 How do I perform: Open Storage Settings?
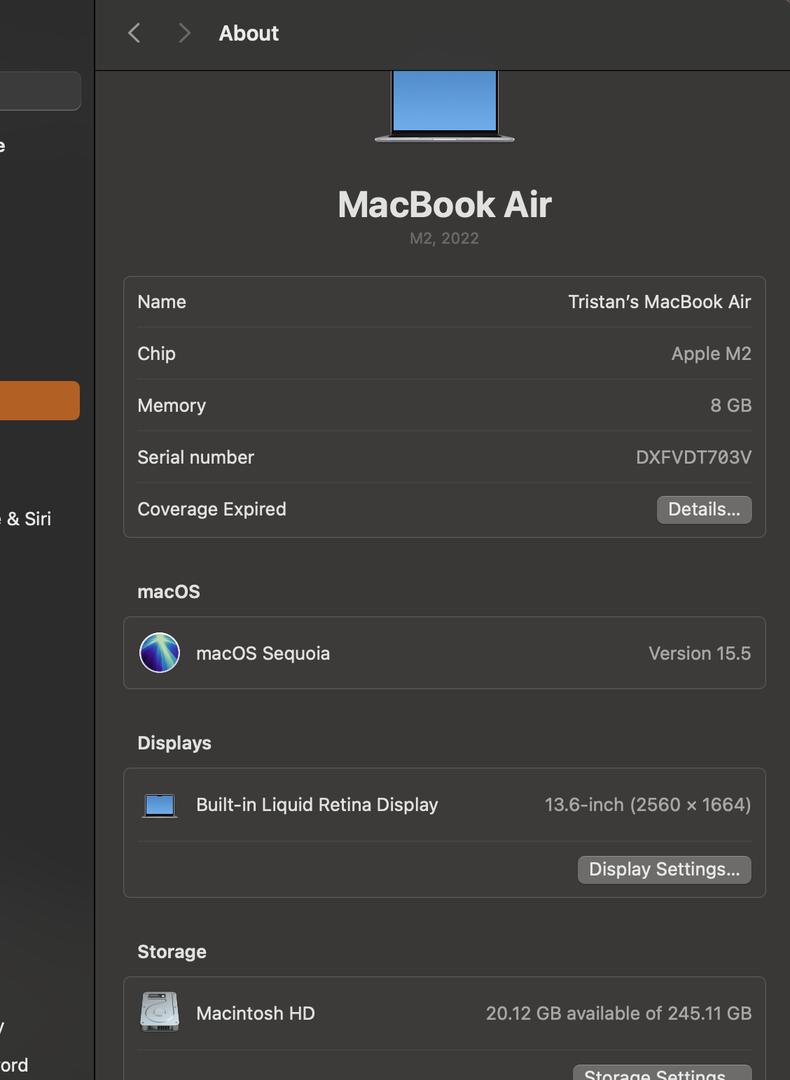(x=662, y=1073)
